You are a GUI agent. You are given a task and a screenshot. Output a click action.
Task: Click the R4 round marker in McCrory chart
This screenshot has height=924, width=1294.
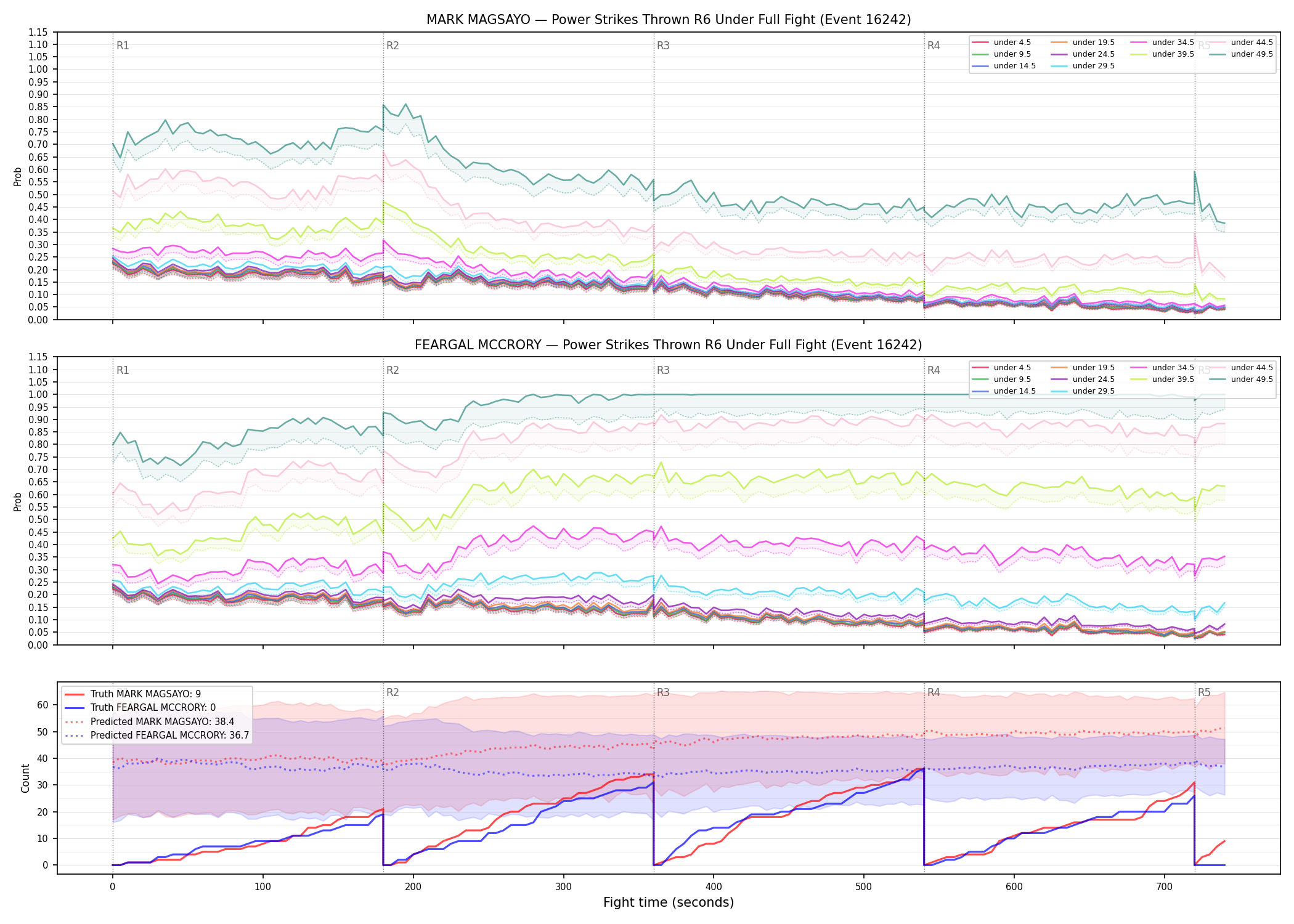click(934, 370)
